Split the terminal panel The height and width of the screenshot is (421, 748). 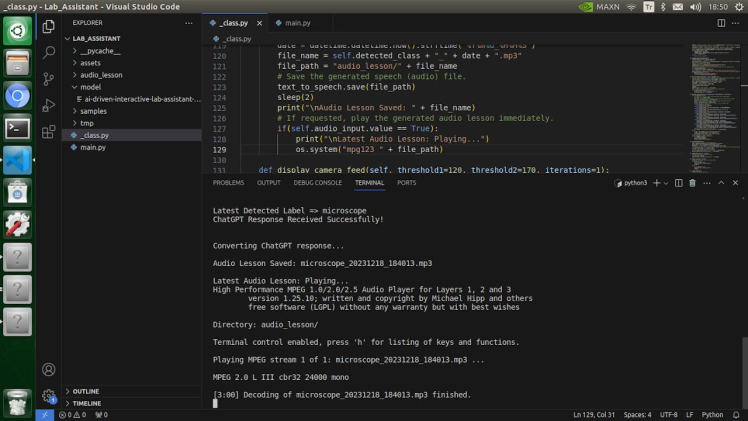coord(678,183)
